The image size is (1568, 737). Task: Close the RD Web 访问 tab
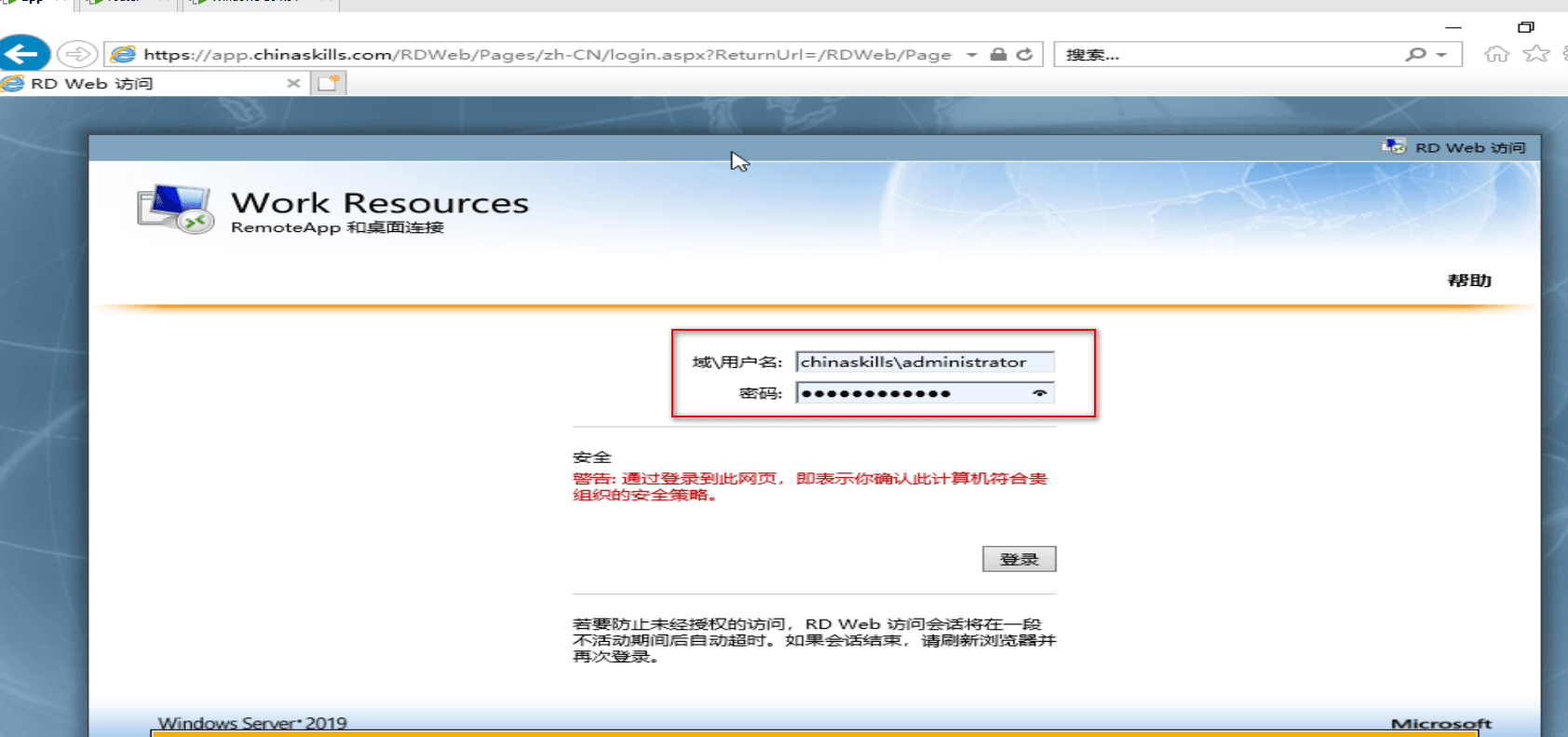[293, 83]
